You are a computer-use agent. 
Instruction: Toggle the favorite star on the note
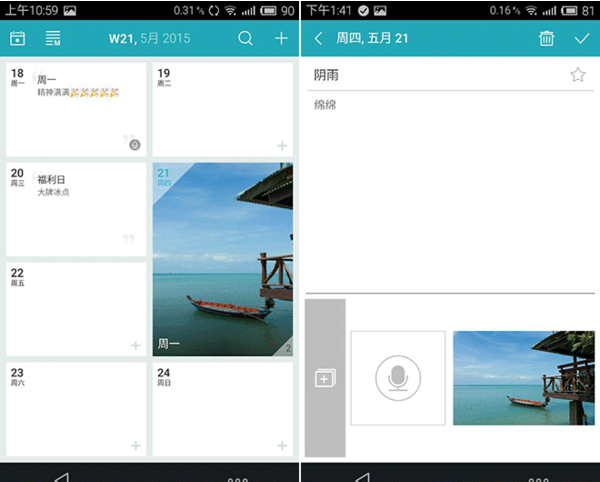point(577,75)
